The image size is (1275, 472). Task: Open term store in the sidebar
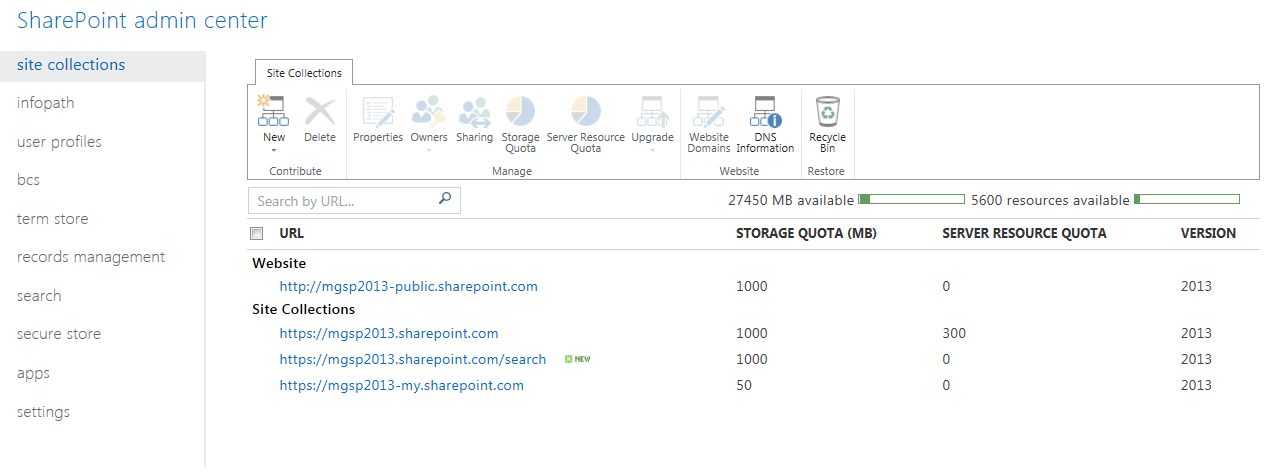pos(53,219)
